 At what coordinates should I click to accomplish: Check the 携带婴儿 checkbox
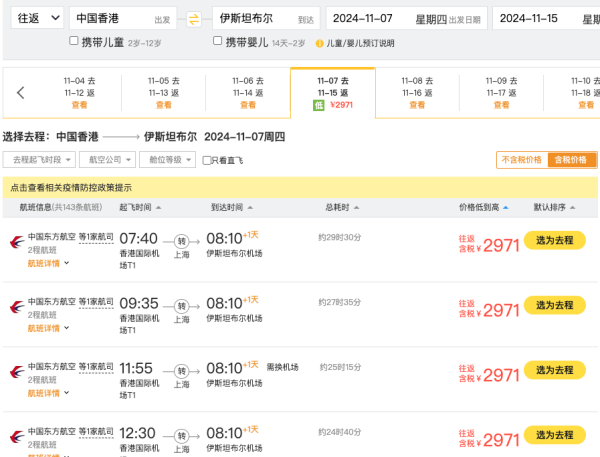tap(217, 41)
